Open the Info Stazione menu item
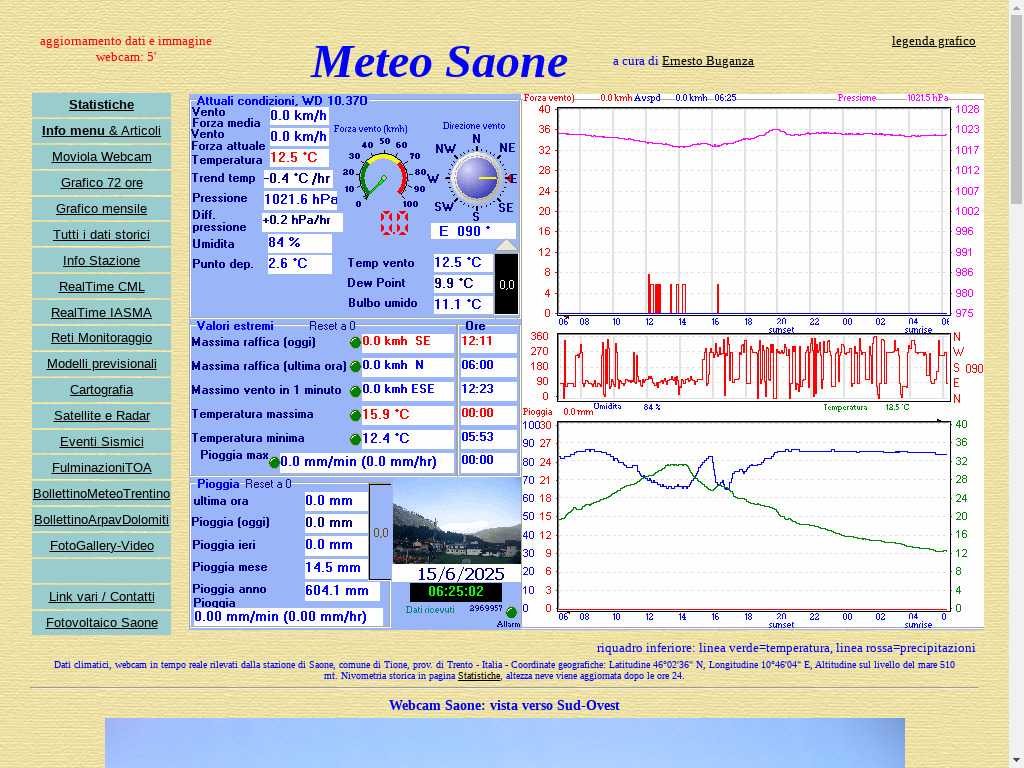 (x=101, y=261)
